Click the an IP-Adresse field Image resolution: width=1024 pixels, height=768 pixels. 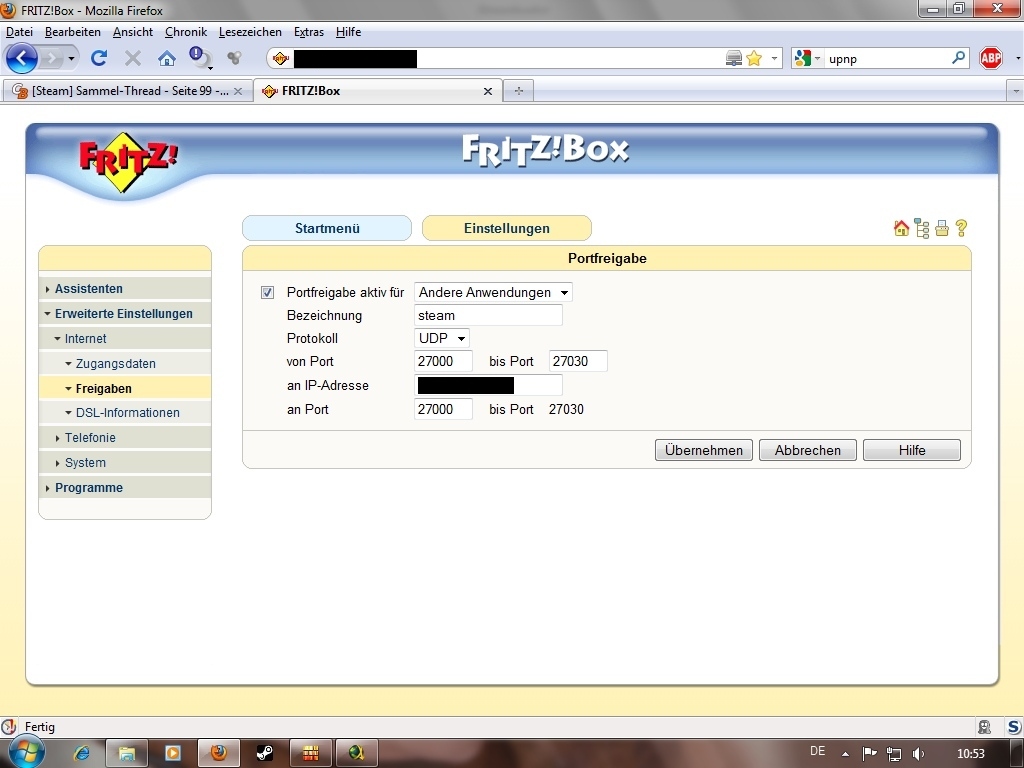(488, 385)
